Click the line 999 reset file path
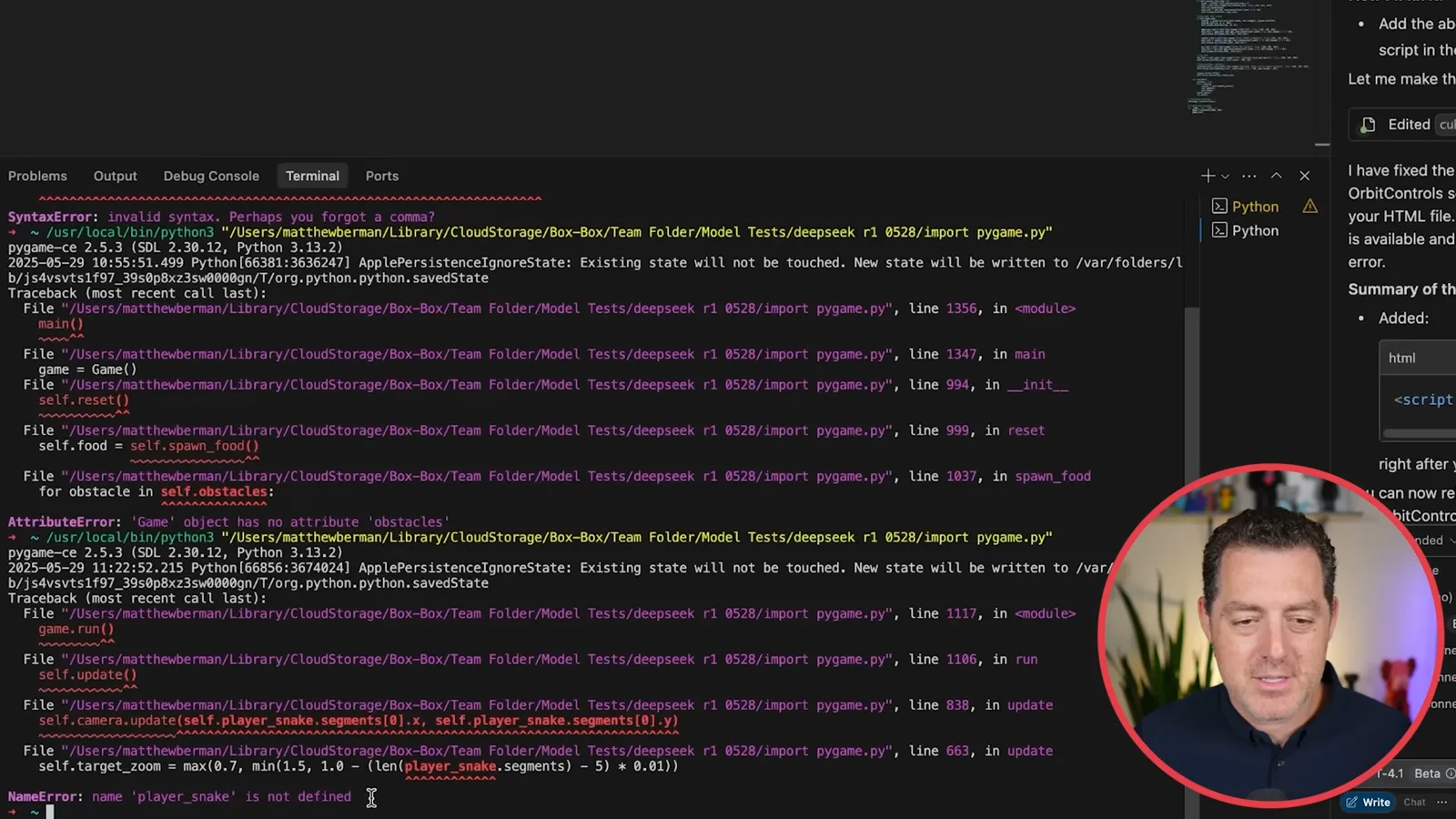Image resolution: width=1456 pixels, height=819 pixels. (x=477, y=430)
